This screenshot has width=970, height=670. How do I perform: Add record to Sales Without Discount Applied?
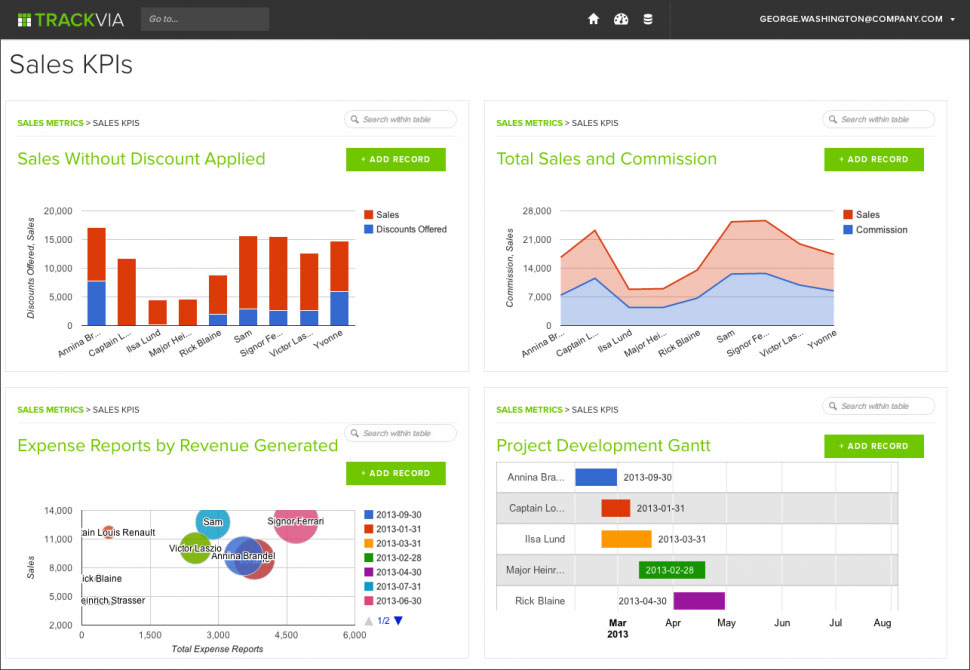click(396, 160)
